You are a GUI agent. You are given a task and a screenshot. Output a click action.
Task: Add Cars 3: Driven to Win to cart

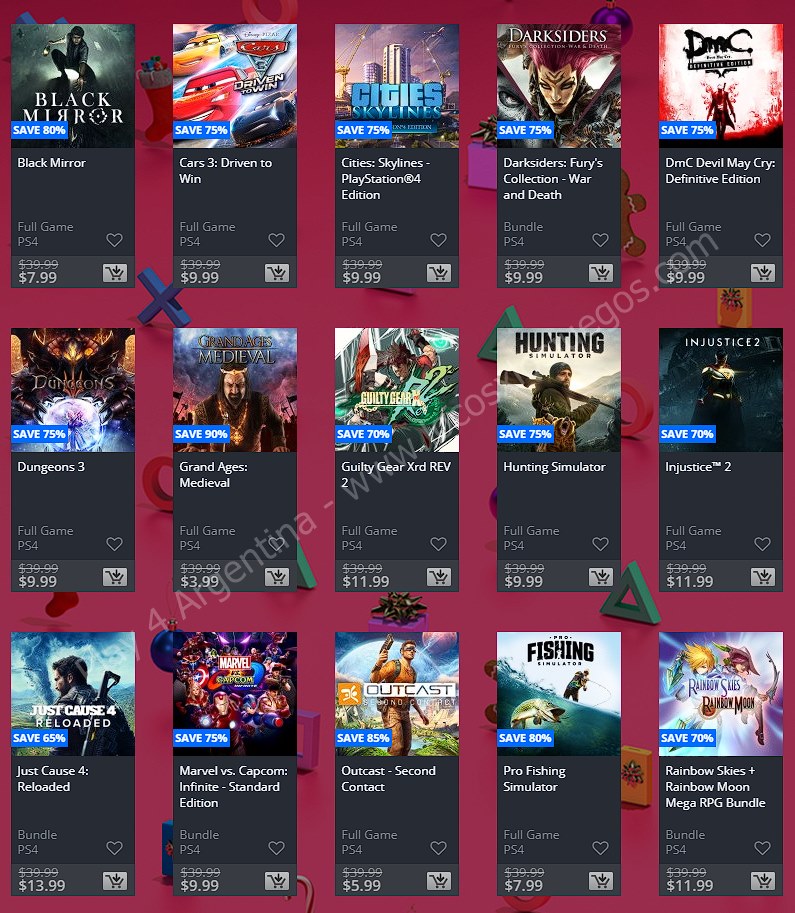pyautogui.click(x=277, y=273)
